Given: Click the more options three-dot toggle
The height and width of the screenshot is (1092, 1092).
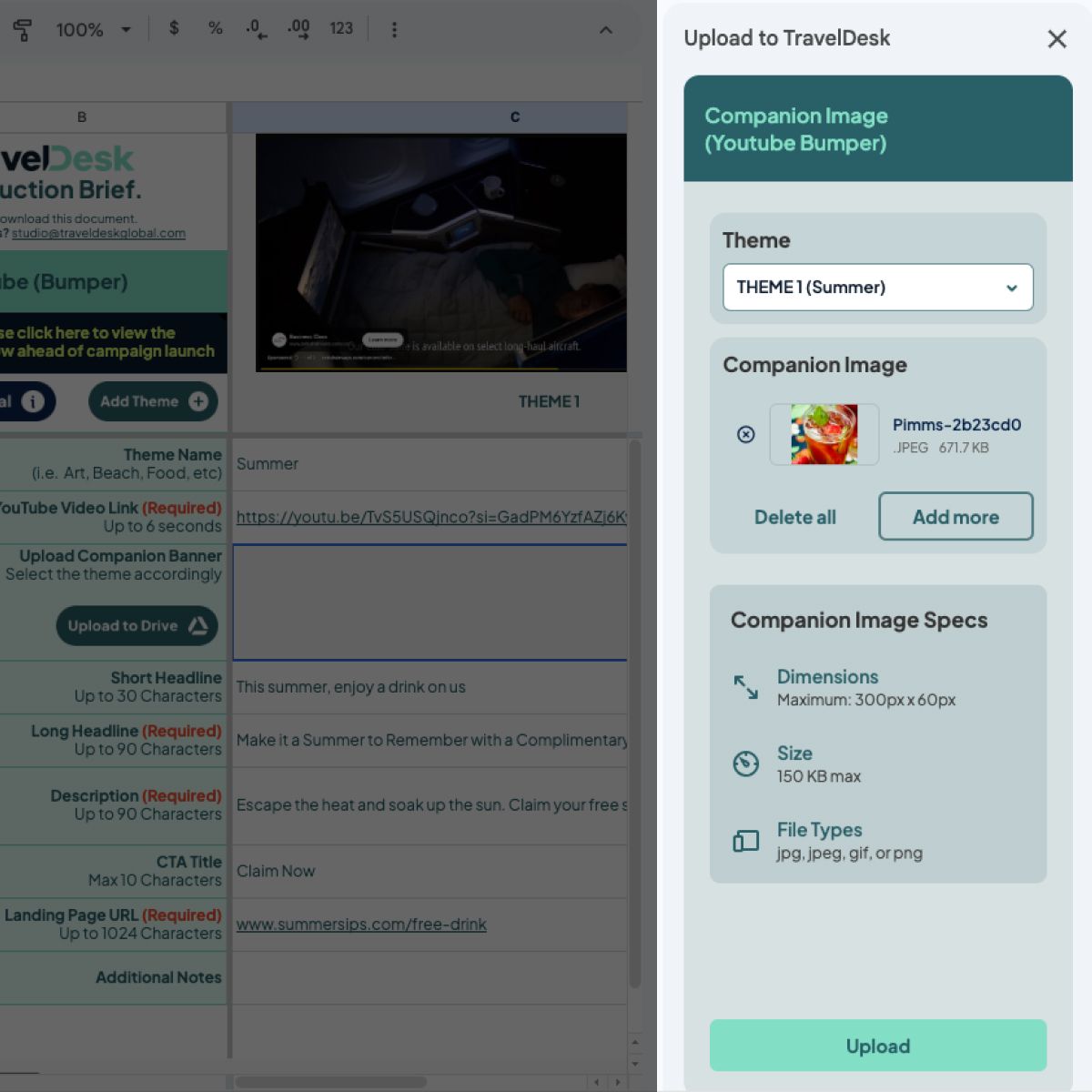Looking at the screenshot, I should [x=394, y=28].
